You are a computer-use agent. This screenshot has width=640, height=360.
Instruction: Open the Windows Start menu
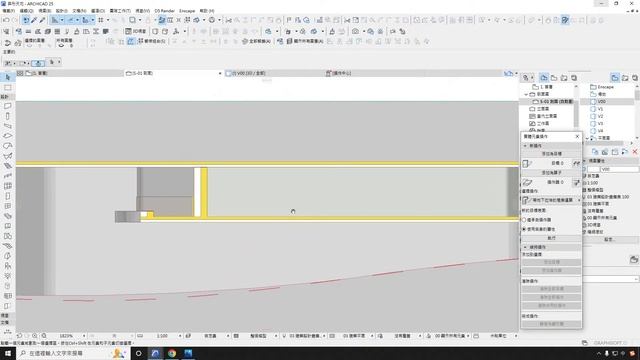click(7, 353)
